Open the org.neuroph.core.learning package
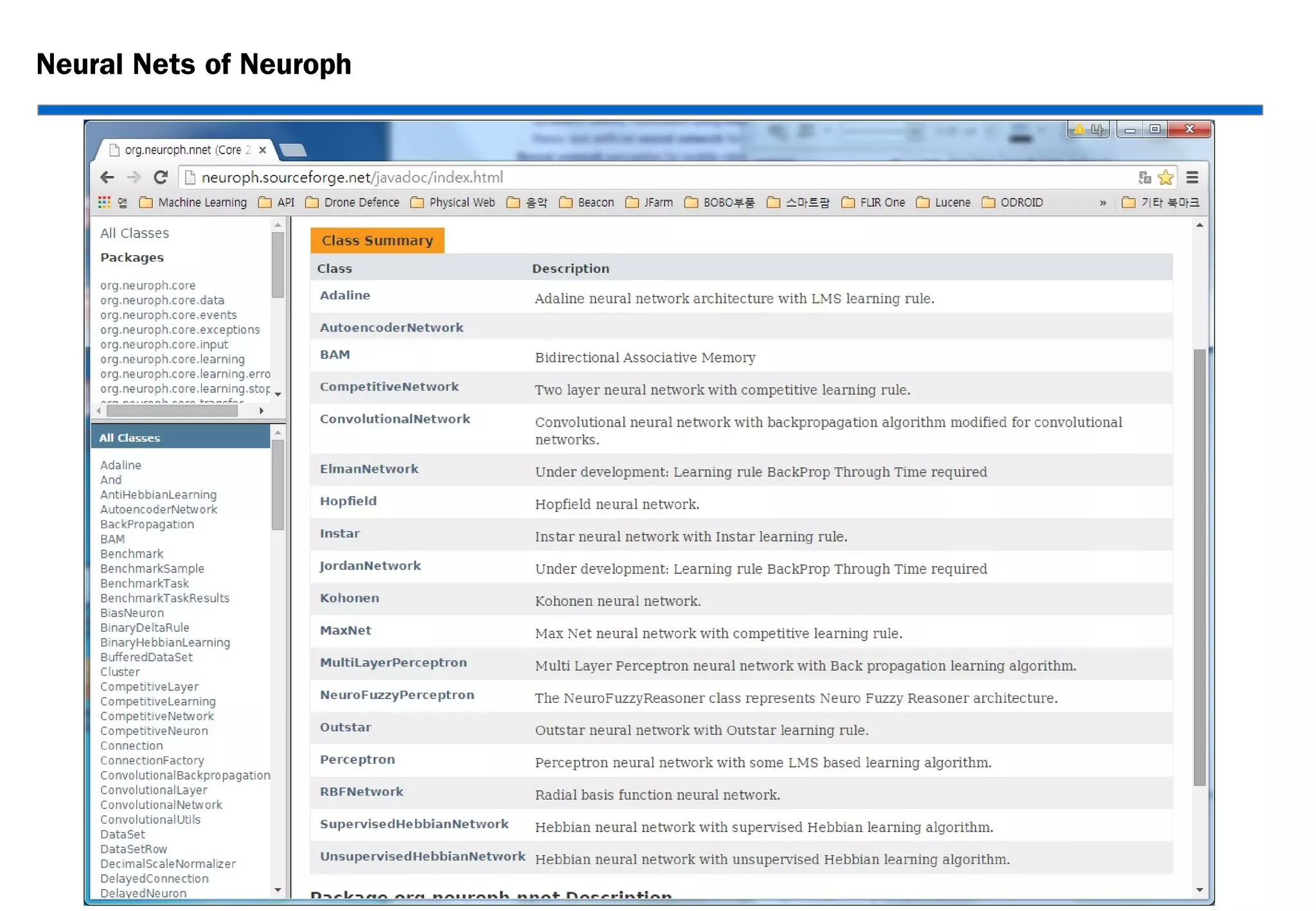Screen dimensions: 1316x911 point(172,359)
